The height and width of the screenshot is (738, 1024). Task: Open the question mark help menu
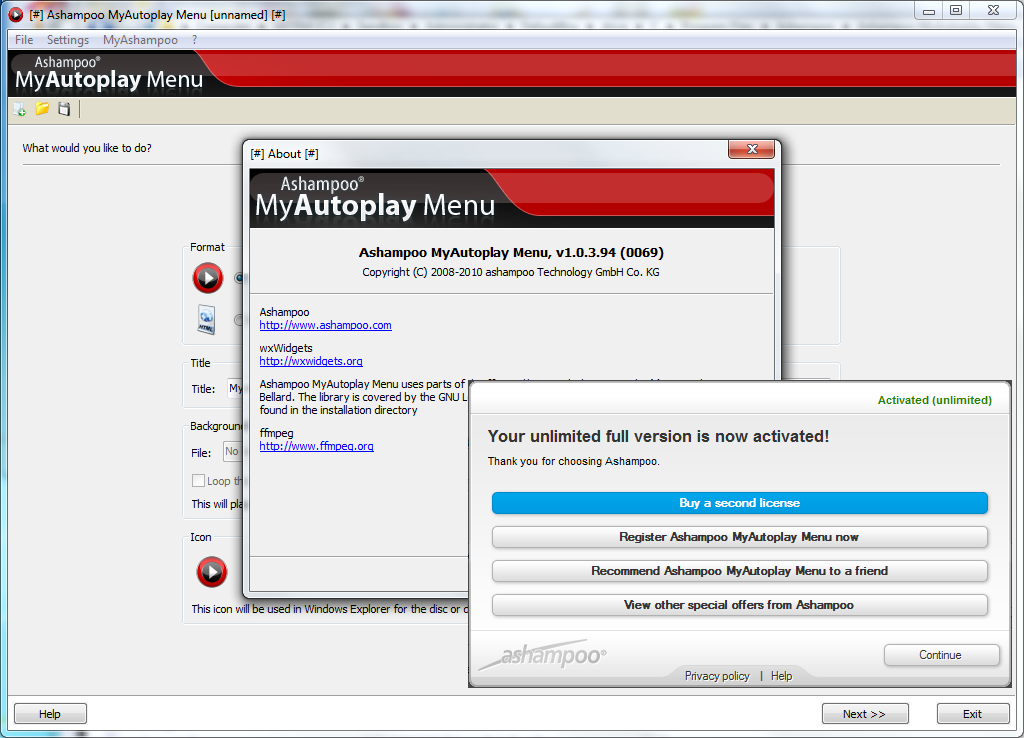point(195,40)
